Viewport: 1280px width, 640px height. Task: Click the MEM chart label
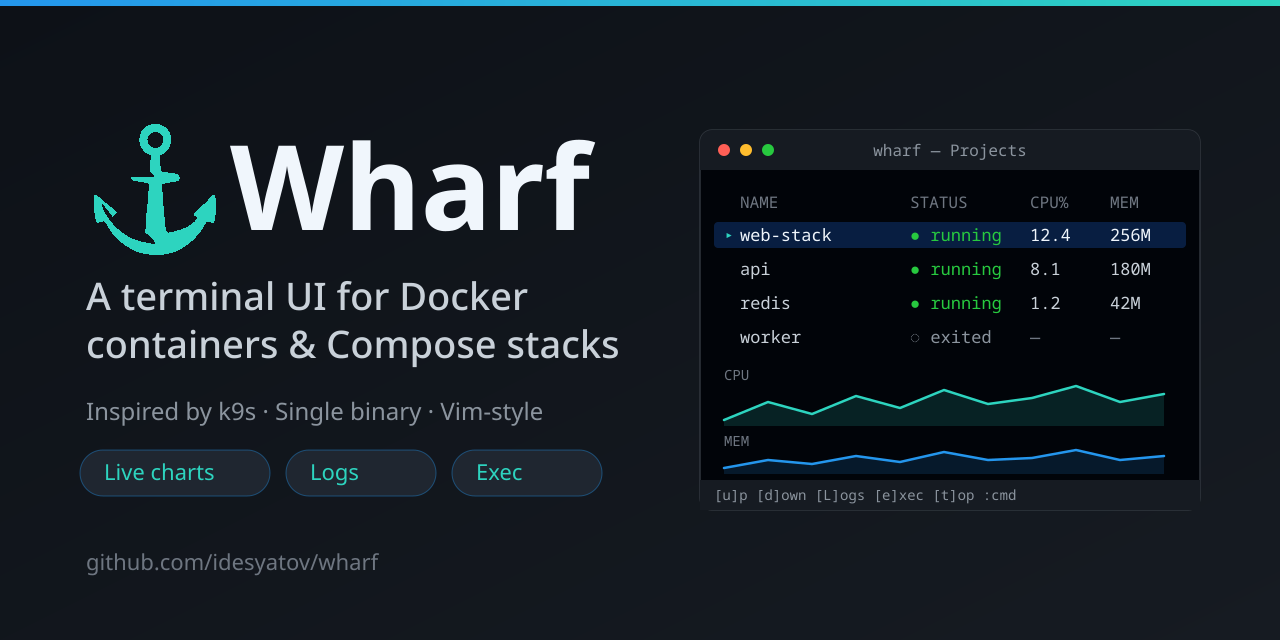coord(736,441)
